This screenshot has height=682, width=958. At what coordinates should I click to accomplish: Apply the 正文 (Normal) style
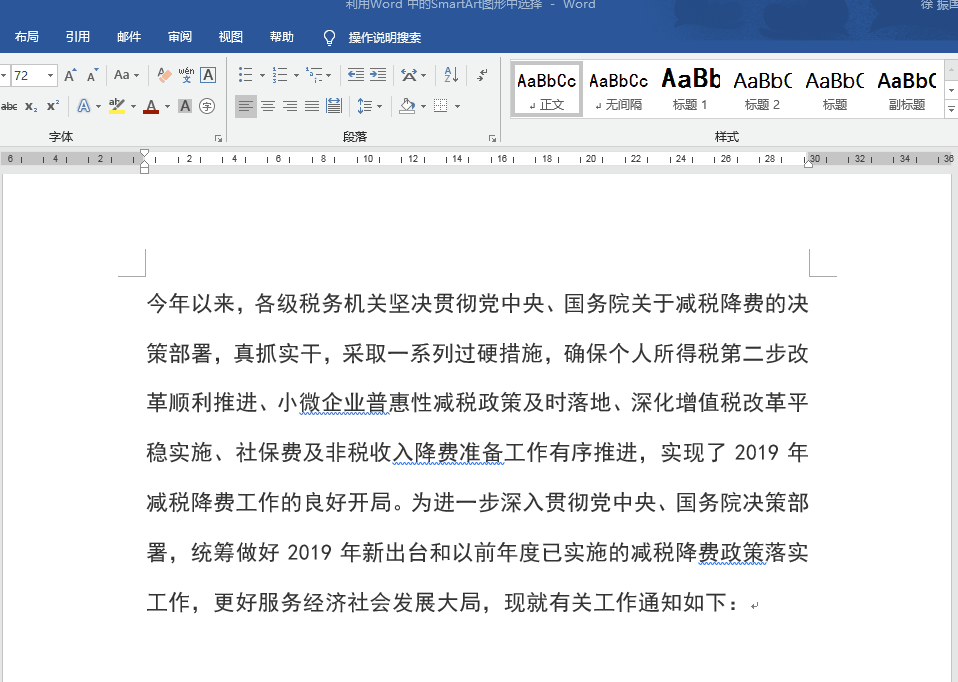point(547,90)
